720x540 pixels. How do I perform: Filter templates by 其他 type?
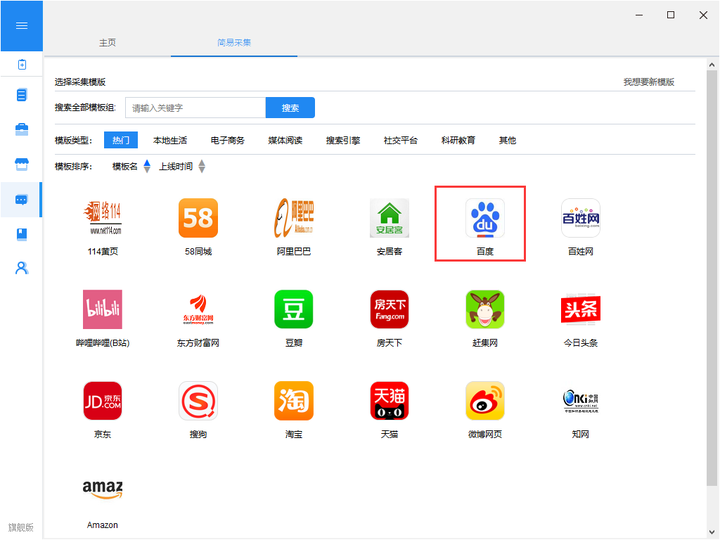tap(507, 140)
